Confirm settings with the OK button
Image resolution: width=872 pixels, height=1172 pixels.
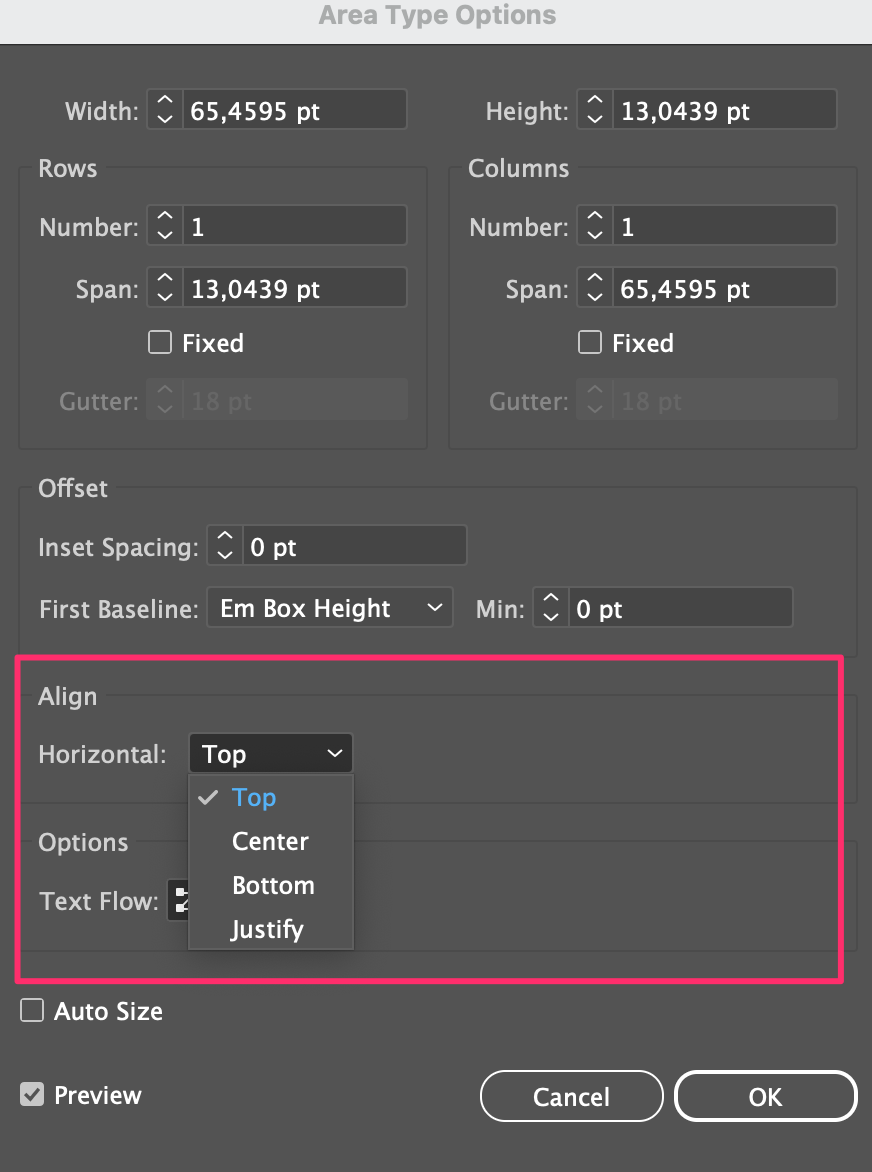click(765, 1096)
